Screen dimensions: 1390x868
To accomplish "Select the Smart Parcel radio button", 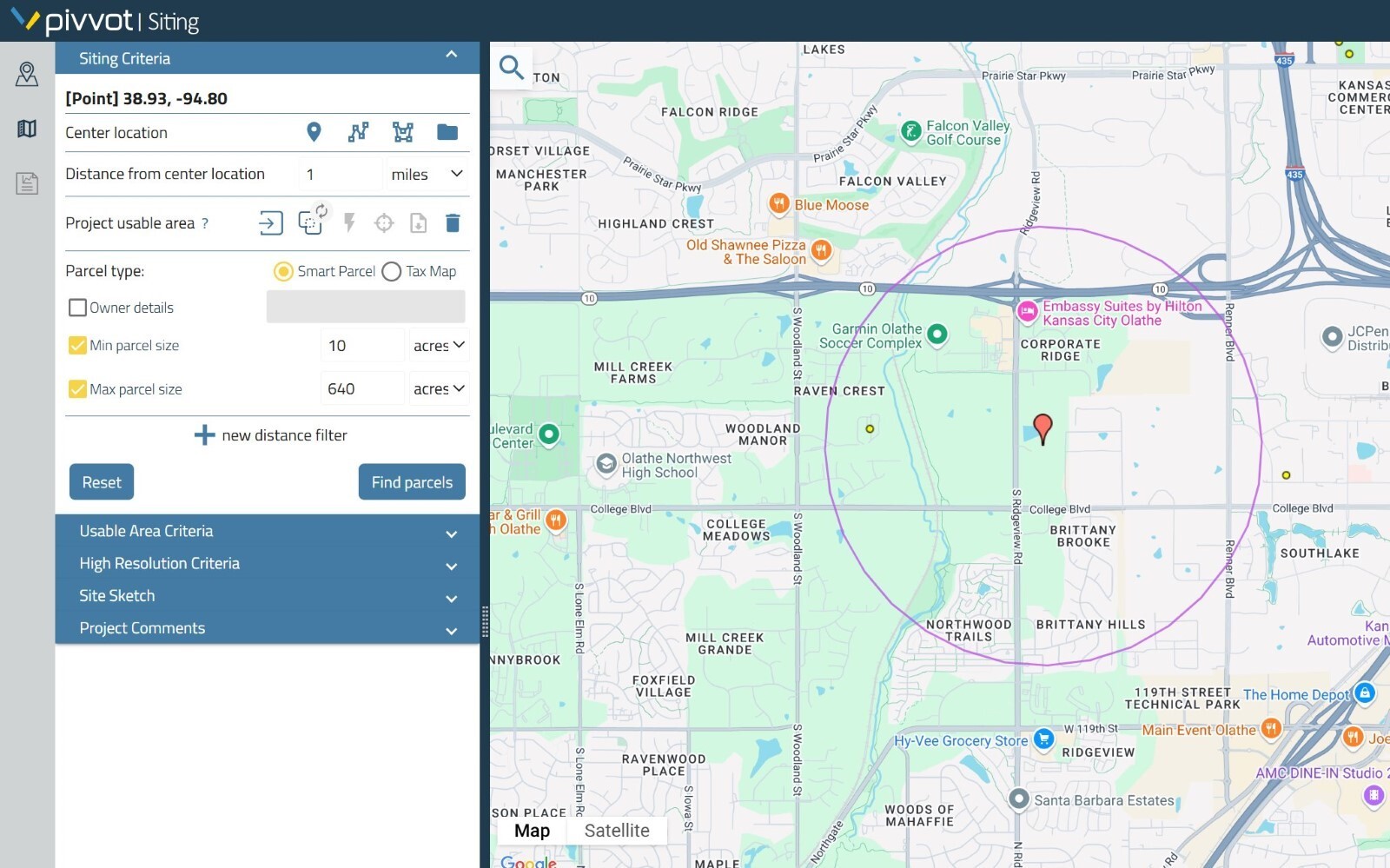I will pos(283,271).
